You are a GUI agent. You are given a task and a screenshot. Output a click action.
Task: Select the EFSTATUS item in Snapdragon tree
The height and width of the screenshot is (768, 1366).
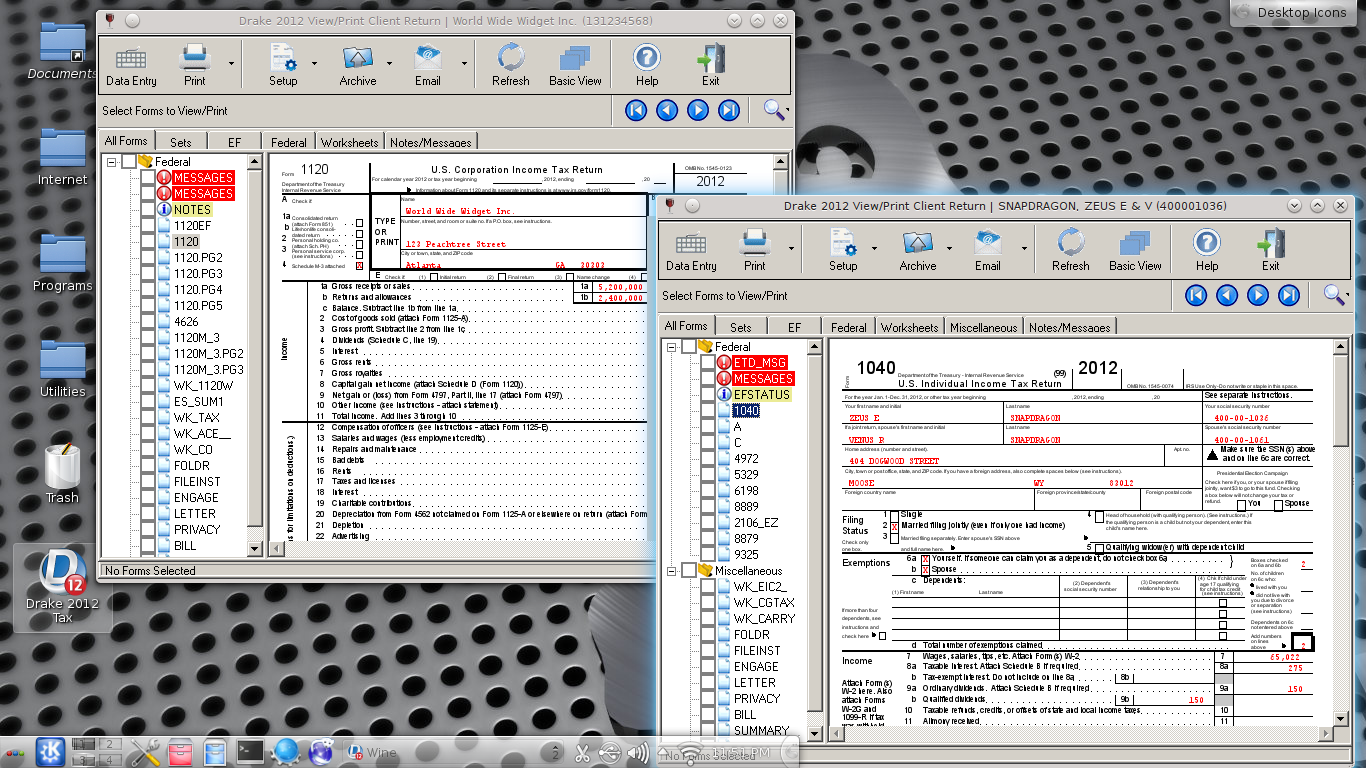(762, 395)
